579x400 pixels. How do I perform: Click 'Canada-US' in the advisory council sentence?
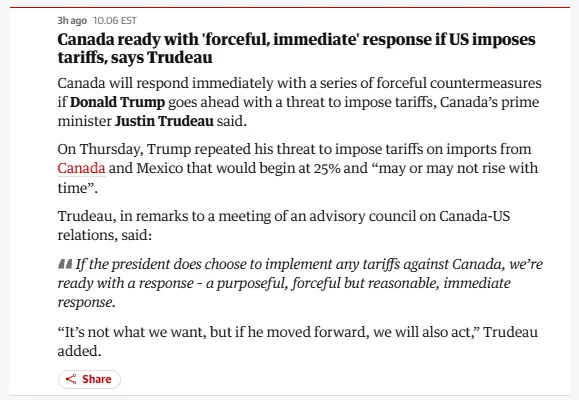click(474, 216)
